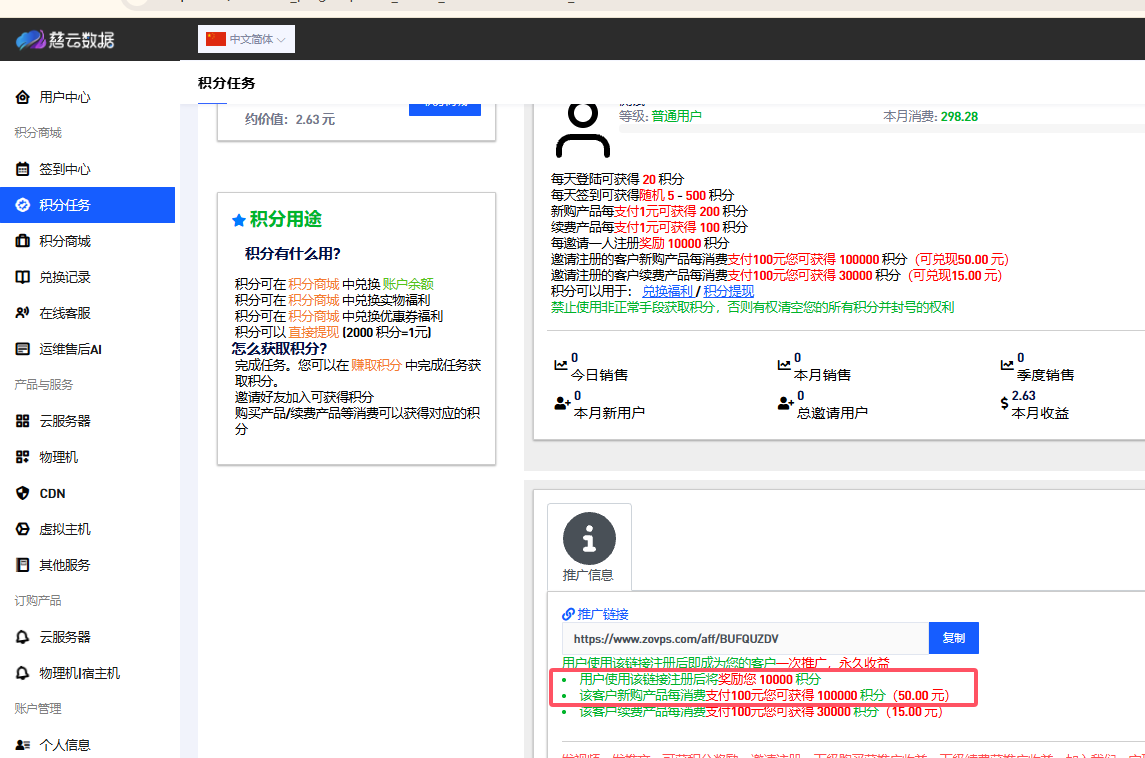Image resolution: width=1145 pixels, height=758 pixels.
Task: Open 云服务器 under 产品与服务
Action: click(65, 421)
